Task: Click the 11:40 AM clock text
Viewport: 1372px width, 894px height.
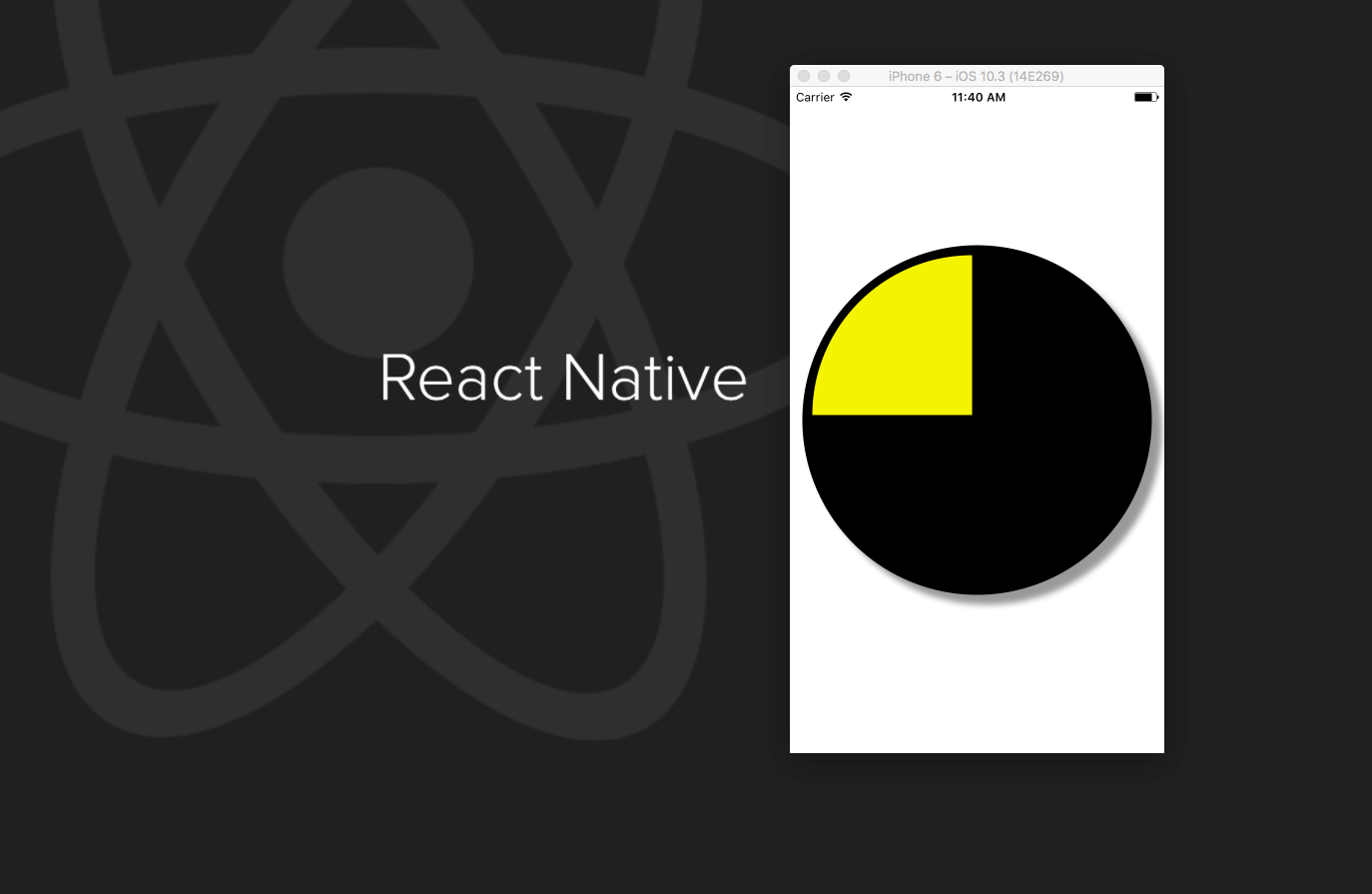Action: 979,97
